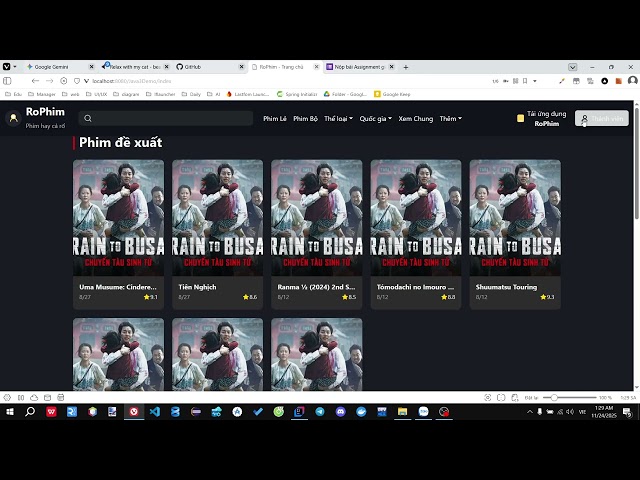Go back with the browser back arrow

tap(35, 81)
